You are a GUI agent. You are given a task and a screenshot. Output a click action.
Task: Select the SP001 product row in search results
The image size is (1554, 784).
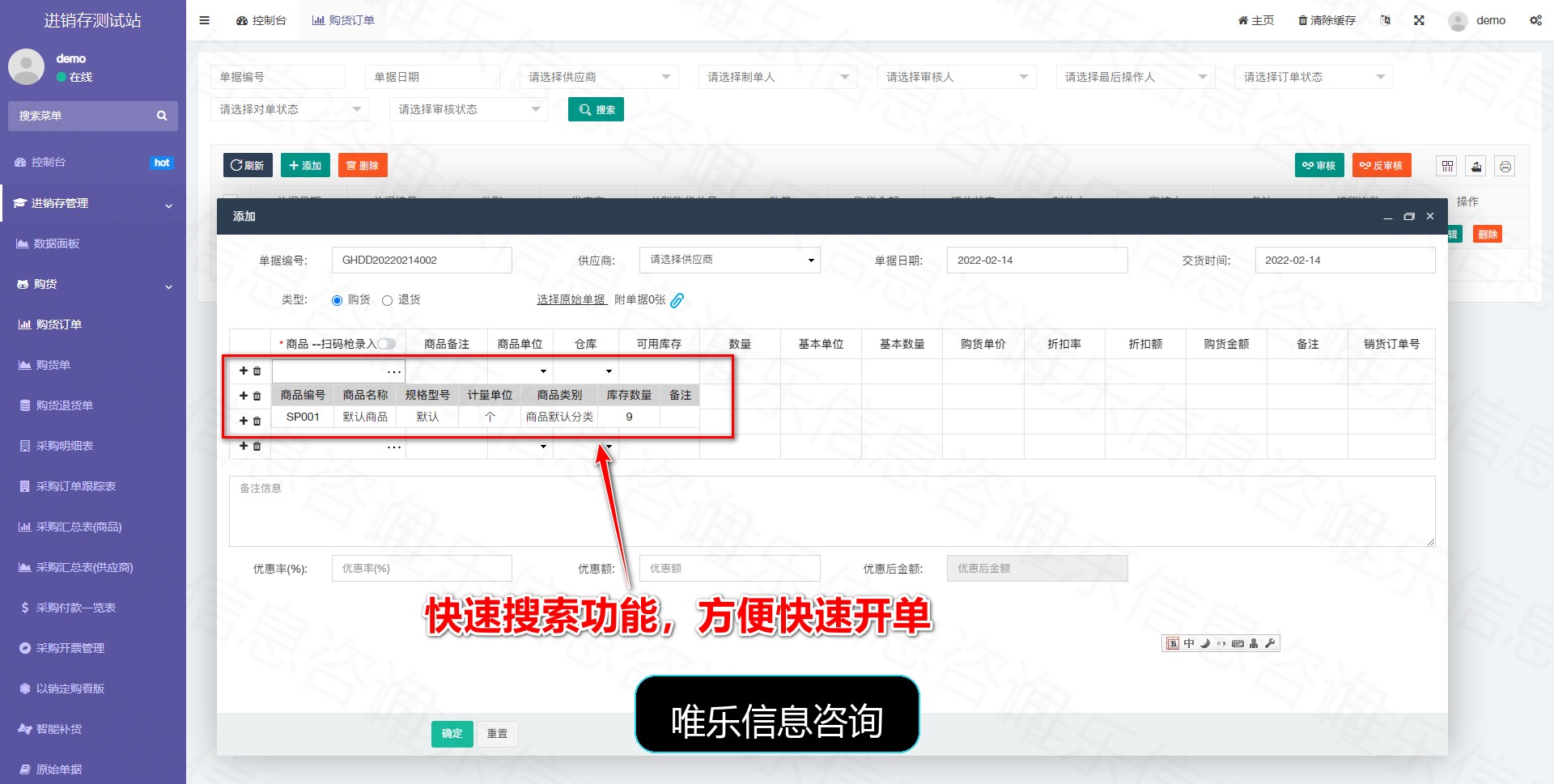(x=486, y=417)
